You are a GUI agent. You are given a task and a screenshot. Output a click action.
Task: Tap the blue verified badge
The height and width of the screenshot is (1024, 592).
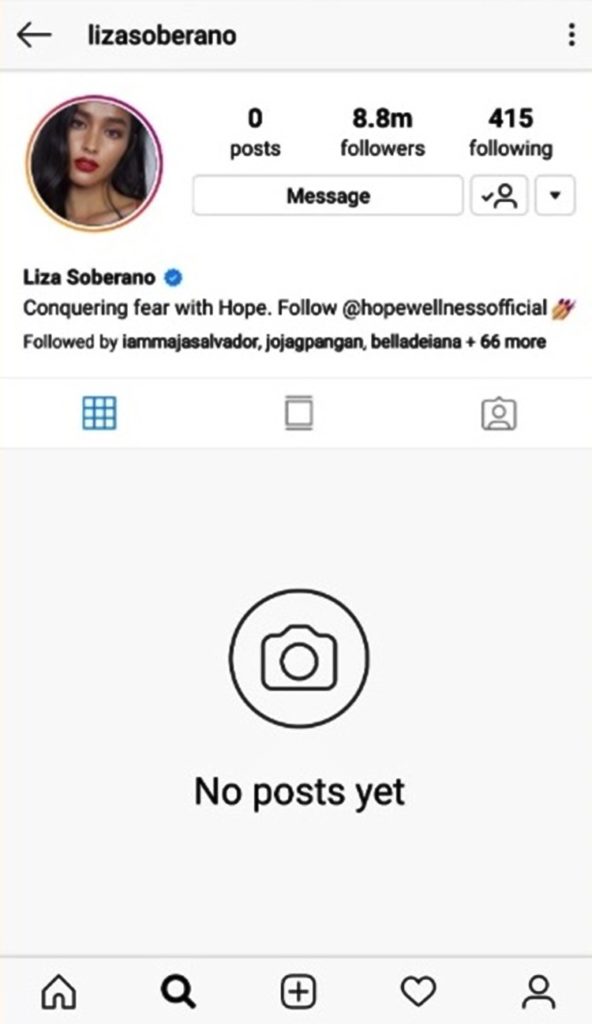point(173,278)
